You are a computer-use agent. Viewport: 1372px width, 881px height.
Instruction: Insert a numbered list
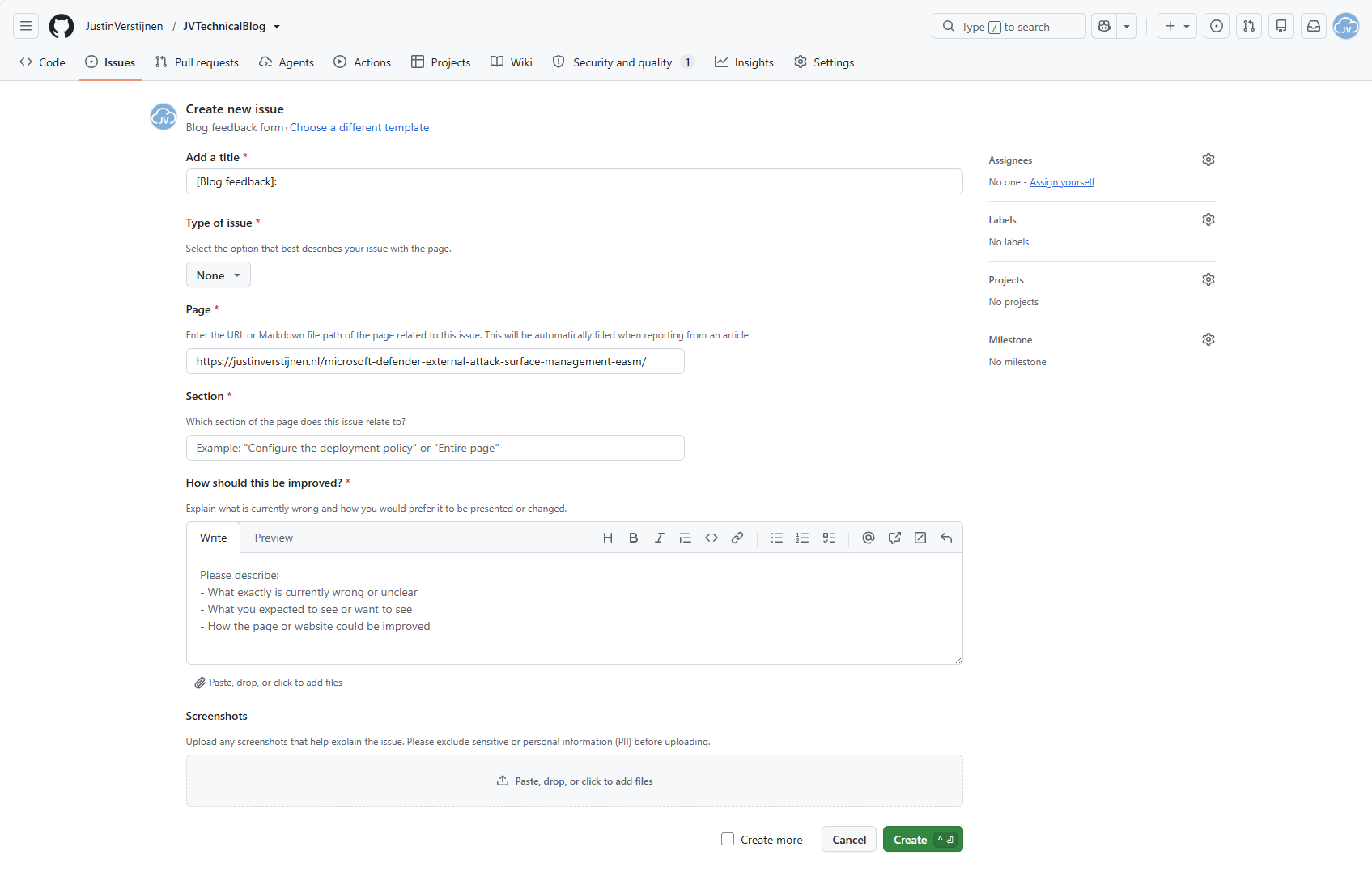pos(803,538)
